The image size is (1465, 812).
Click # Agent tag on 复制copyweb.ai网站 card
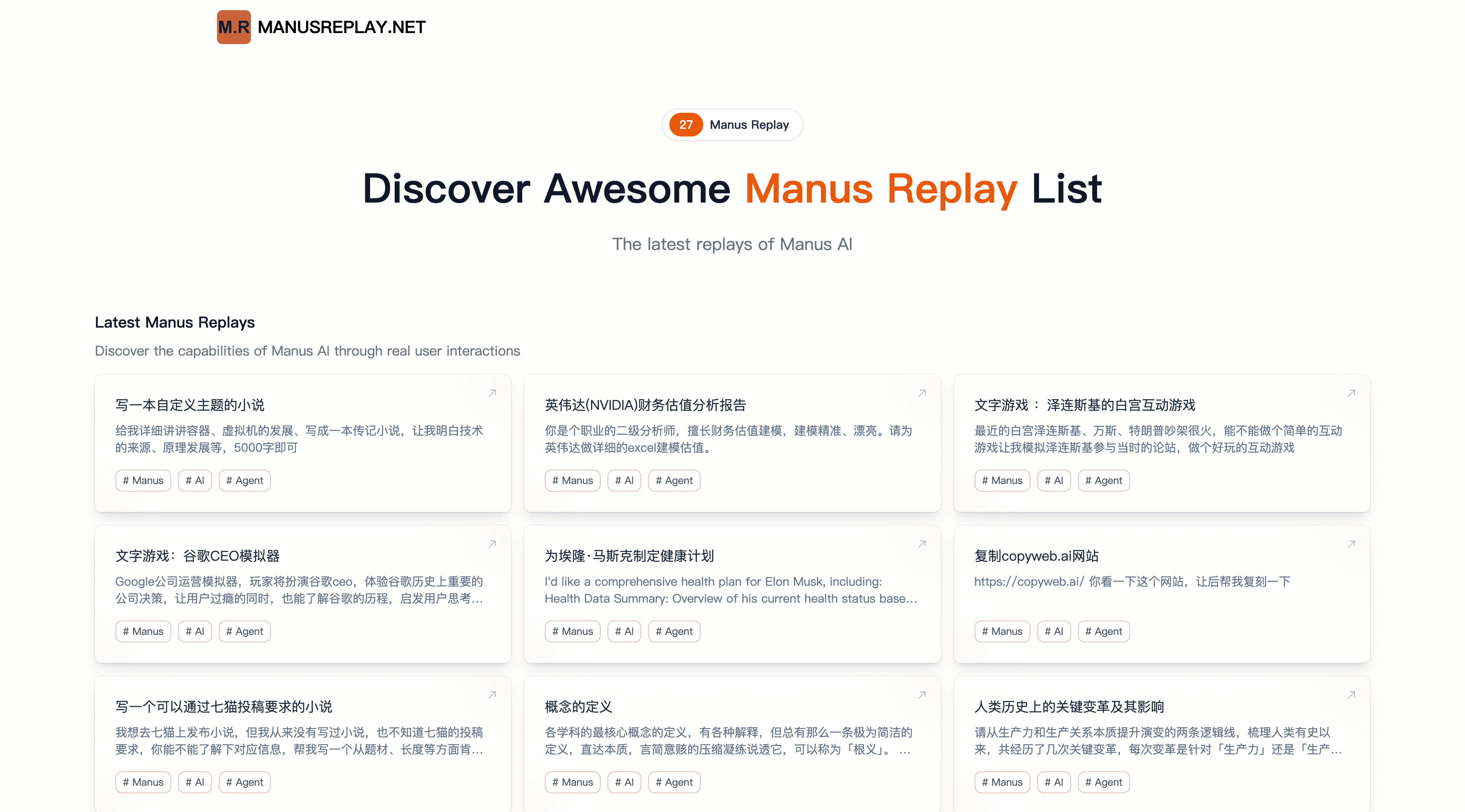(1104, 631)
